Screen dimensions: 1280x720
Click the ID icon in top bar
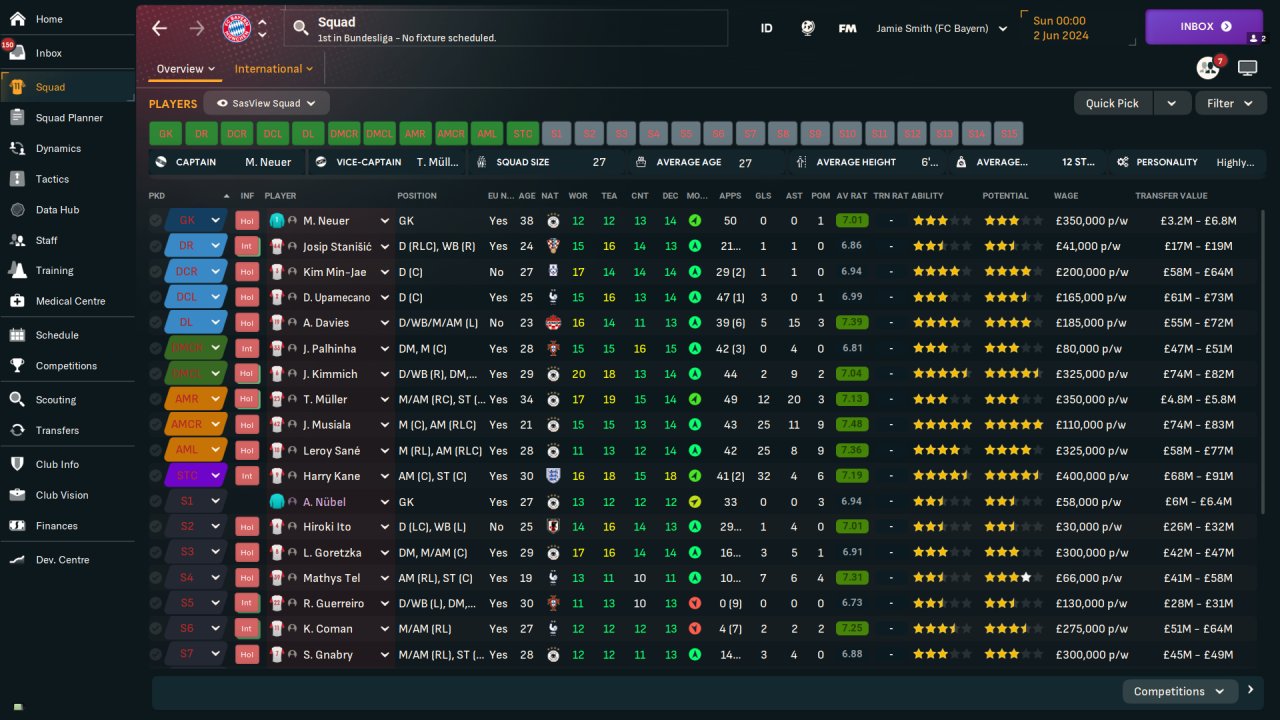click(x=767, y=28)
